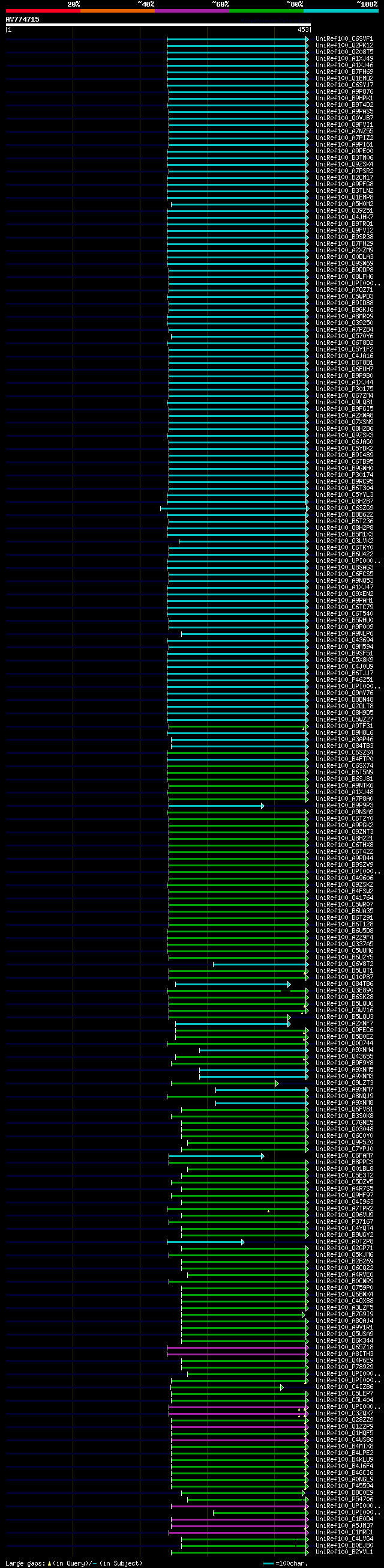
Task: Select hit label UniRef100_B7G9I9
Action: point(344,1314)
